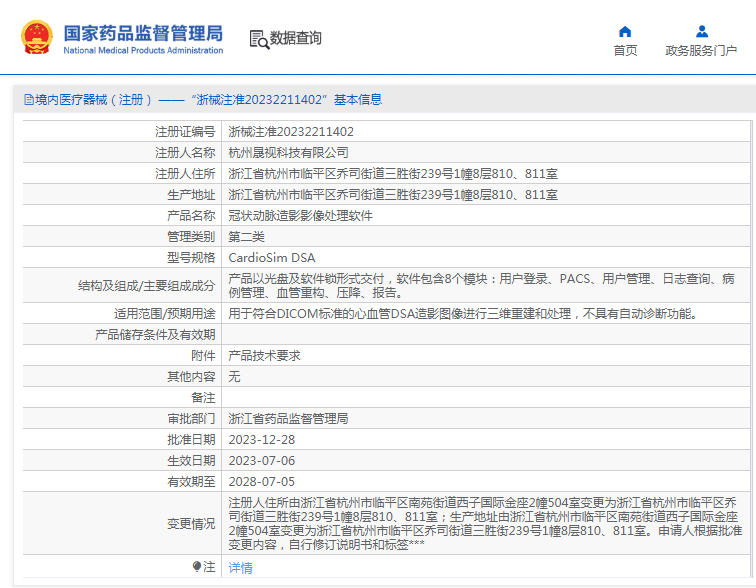This screenshot has height=588, width=756.
Task: Click 批准日期 row label
Action: (191, 440)
